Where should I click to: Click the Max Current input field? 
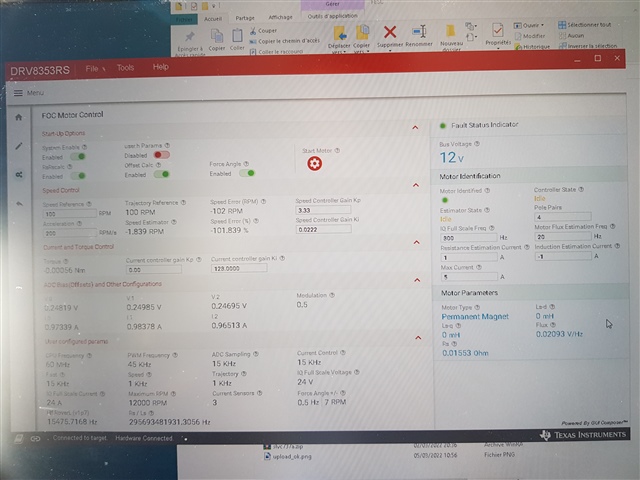coord(469,277)
